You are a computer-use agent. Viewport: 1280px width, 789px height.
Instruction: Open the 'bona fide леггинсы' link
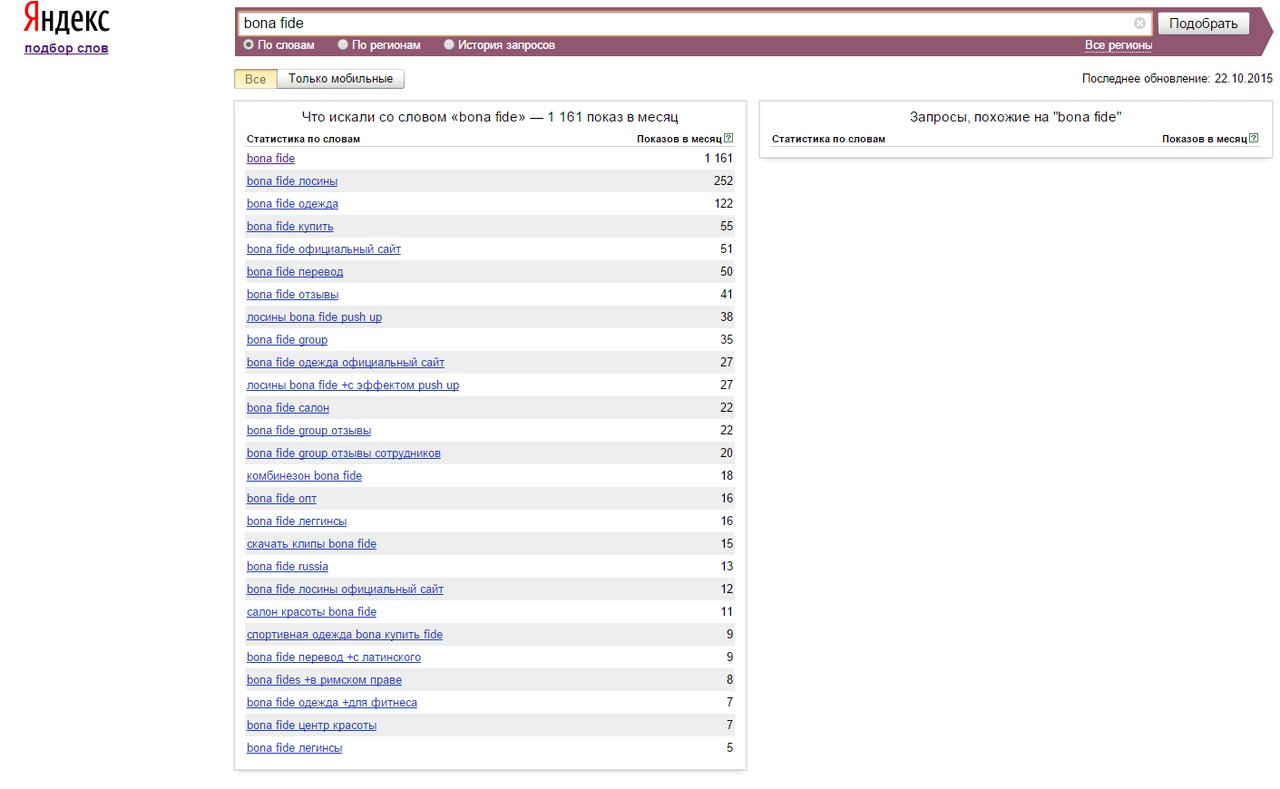tap(297, 521)
